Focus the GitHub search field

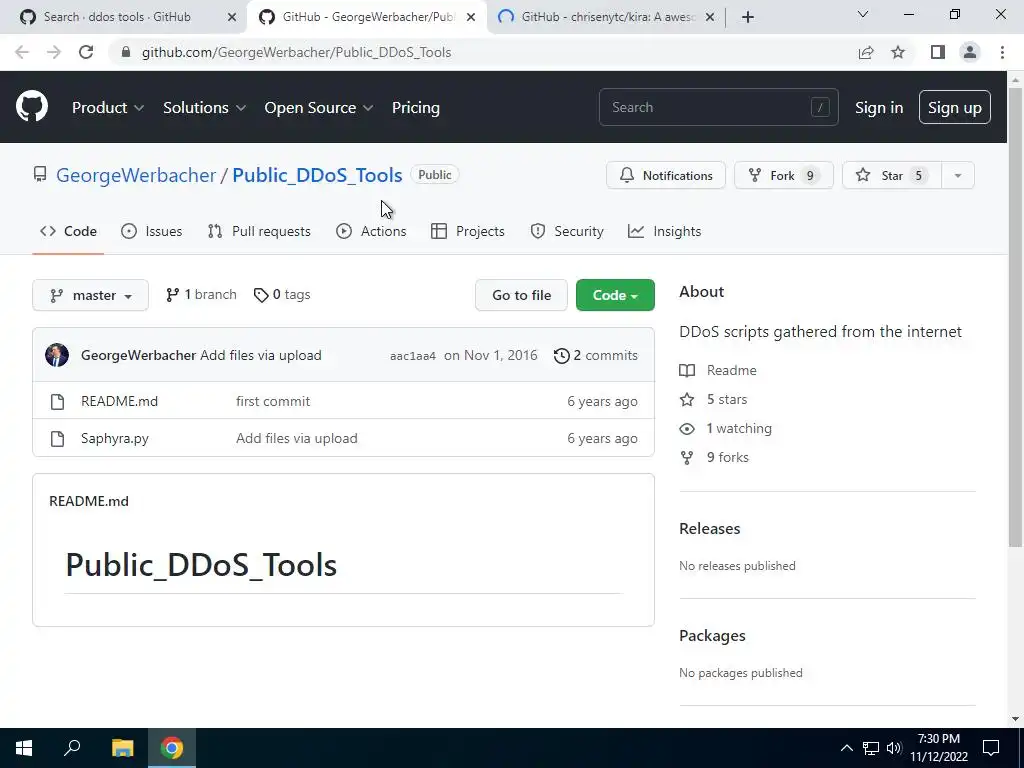click(x=718, y=107)
